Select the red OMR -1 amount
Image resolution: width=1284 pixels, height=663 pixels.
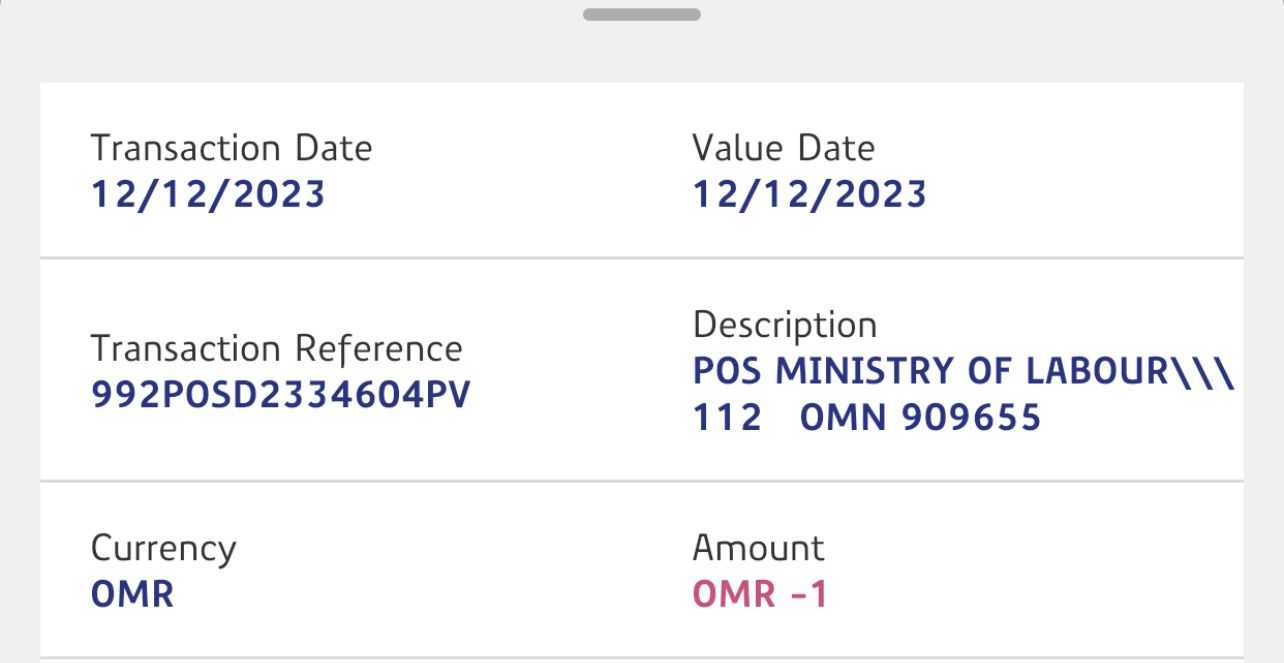click(760, 595)
